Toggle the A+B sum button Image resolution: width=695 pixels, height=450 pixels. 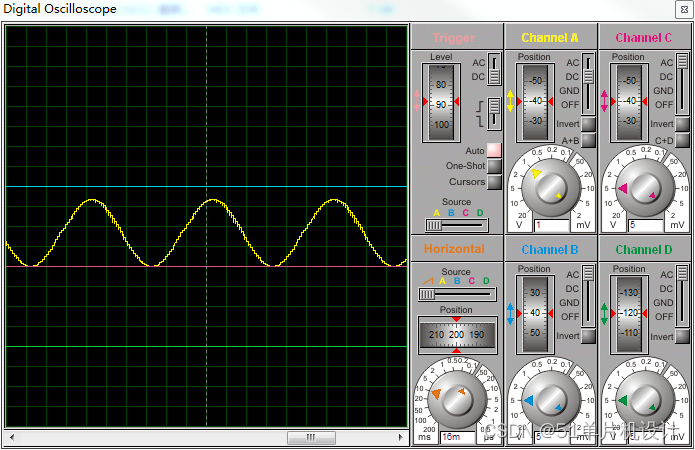[x=588, y=140]
